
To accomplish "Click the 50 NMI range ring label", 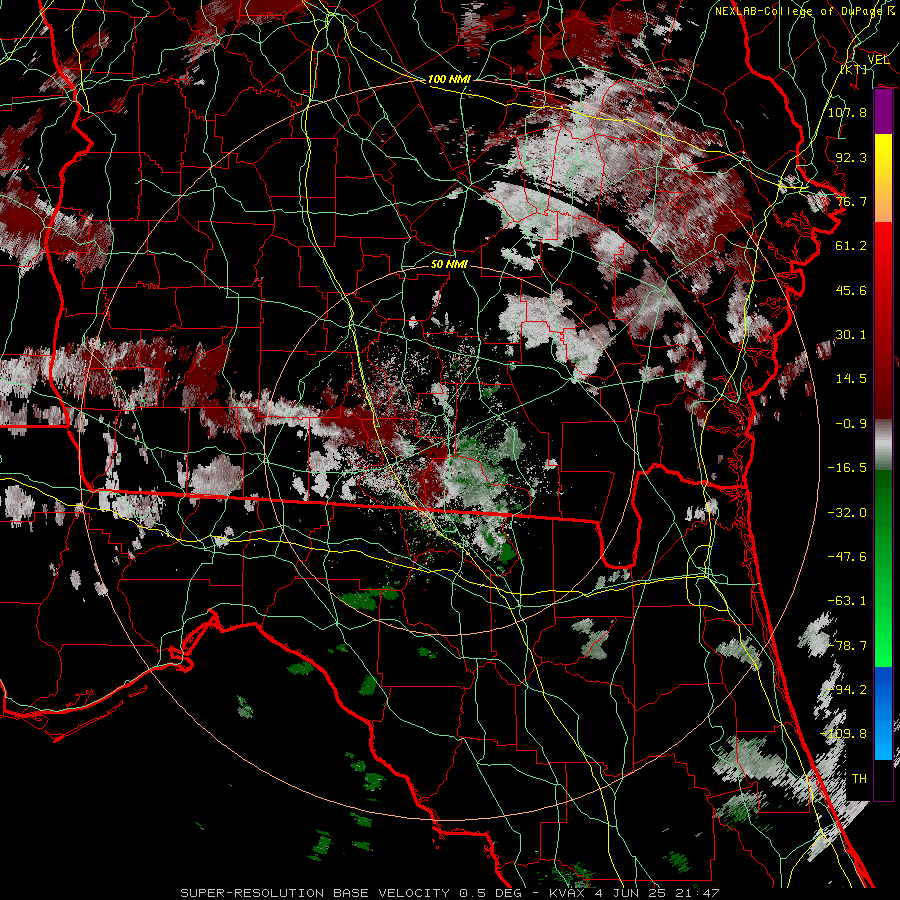I will click(449, 265).
